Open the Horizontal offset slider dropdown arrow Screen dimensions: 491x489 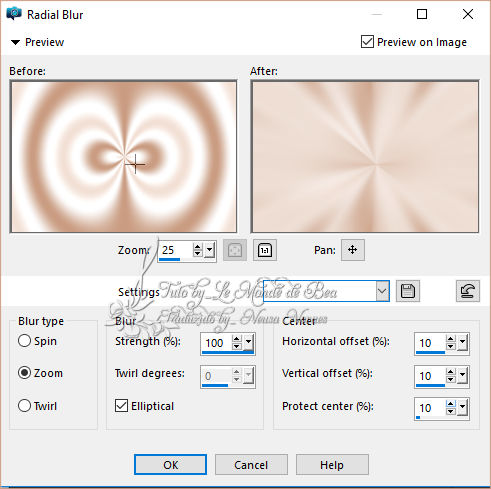click(x=462, y=342)
